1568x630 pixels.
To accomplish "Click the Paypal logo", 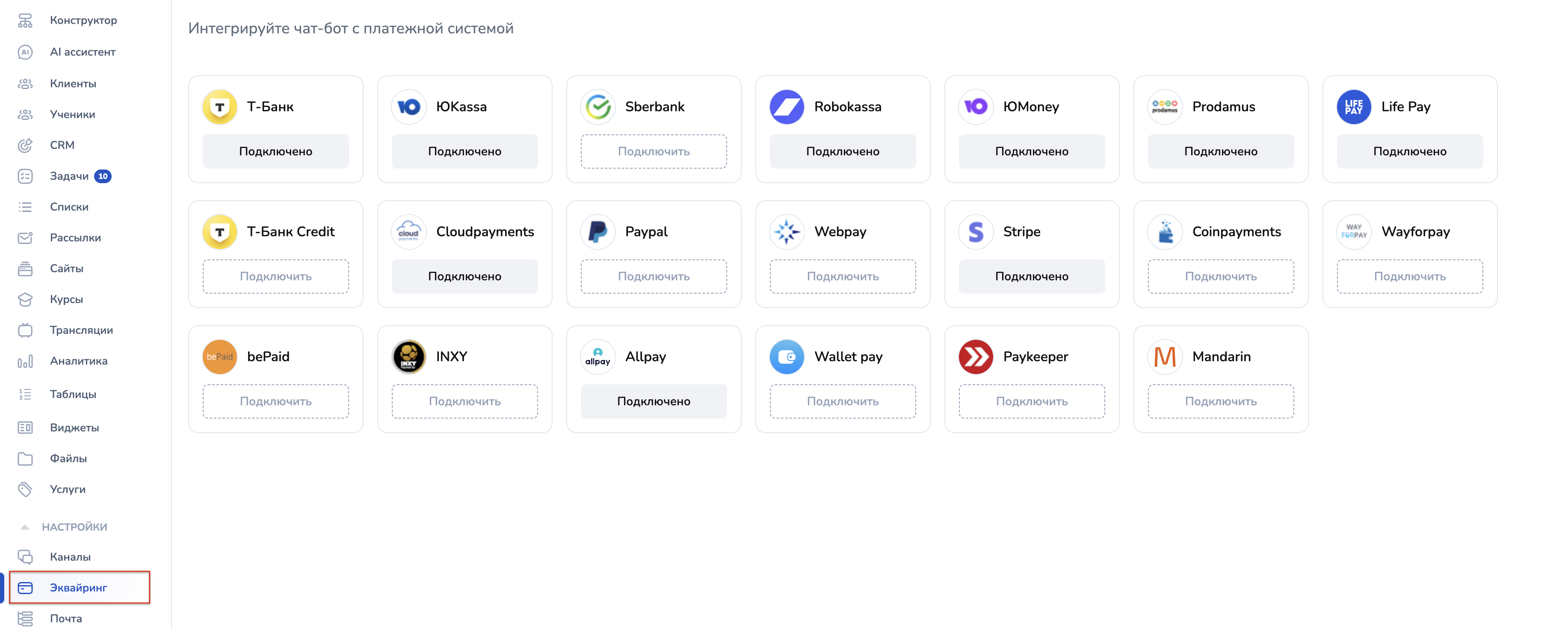I will coord(598,232).
